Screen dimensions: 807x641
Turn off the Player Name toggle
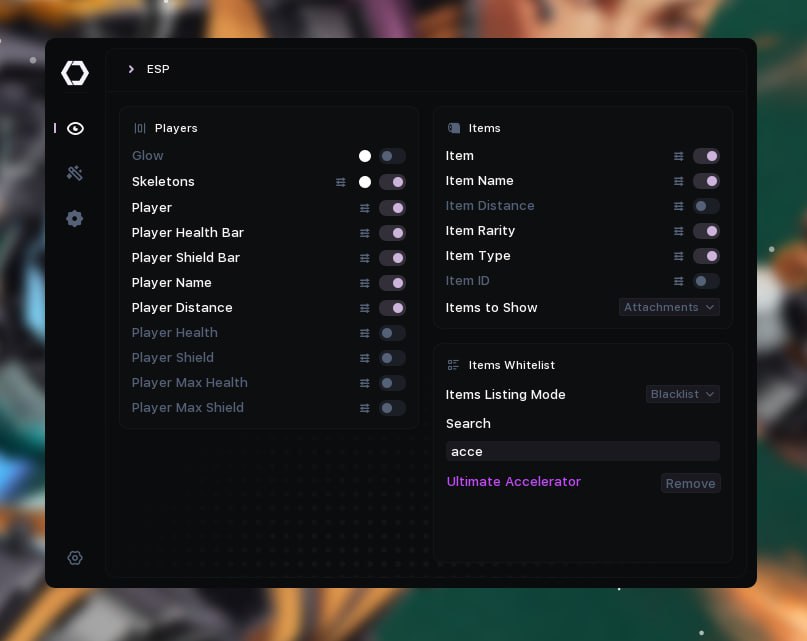tap(392, 283)
